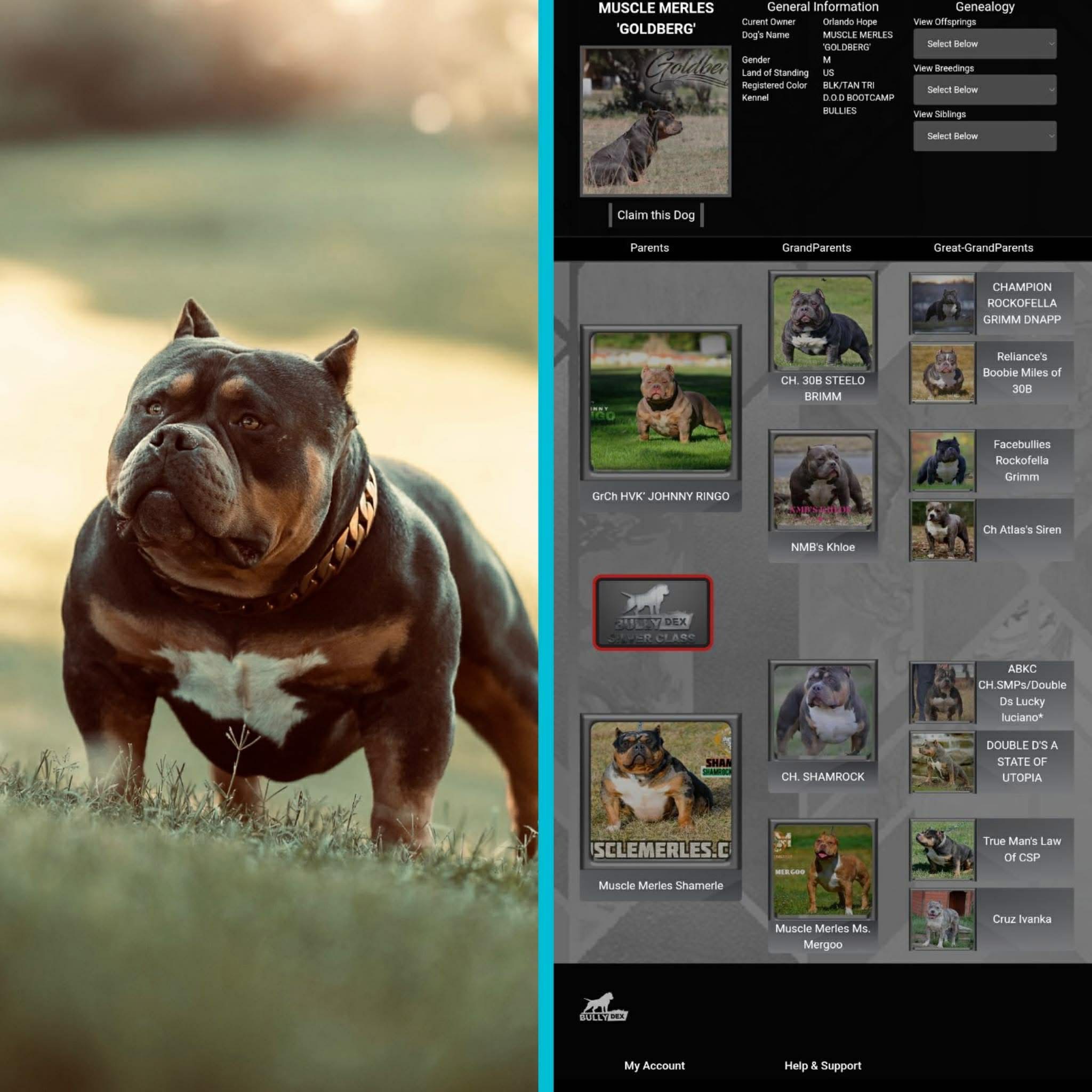Click True Man's Law Of CSP text
The height and width of the screenshot is (1092, 1092).
(1022, 849)
